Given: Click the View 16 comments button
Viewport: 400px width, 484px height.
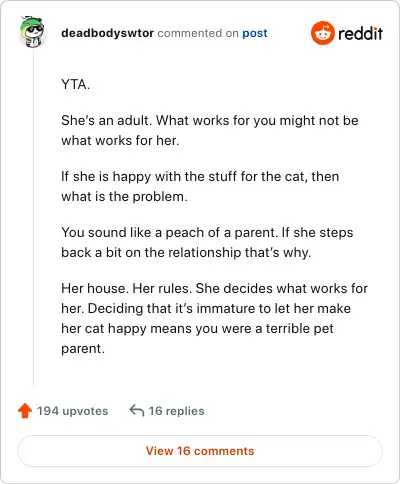Looking at the screenshot, I should coord(200,451).
